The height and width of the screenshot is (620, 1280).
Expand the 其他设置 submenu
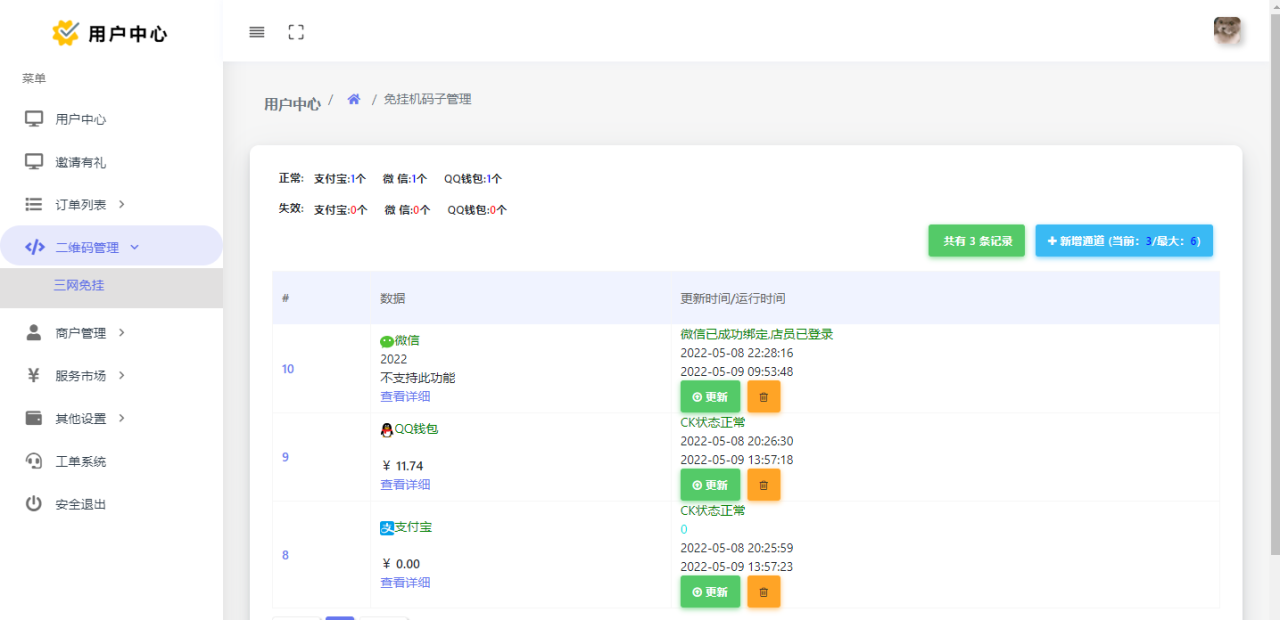coord(80,419)
